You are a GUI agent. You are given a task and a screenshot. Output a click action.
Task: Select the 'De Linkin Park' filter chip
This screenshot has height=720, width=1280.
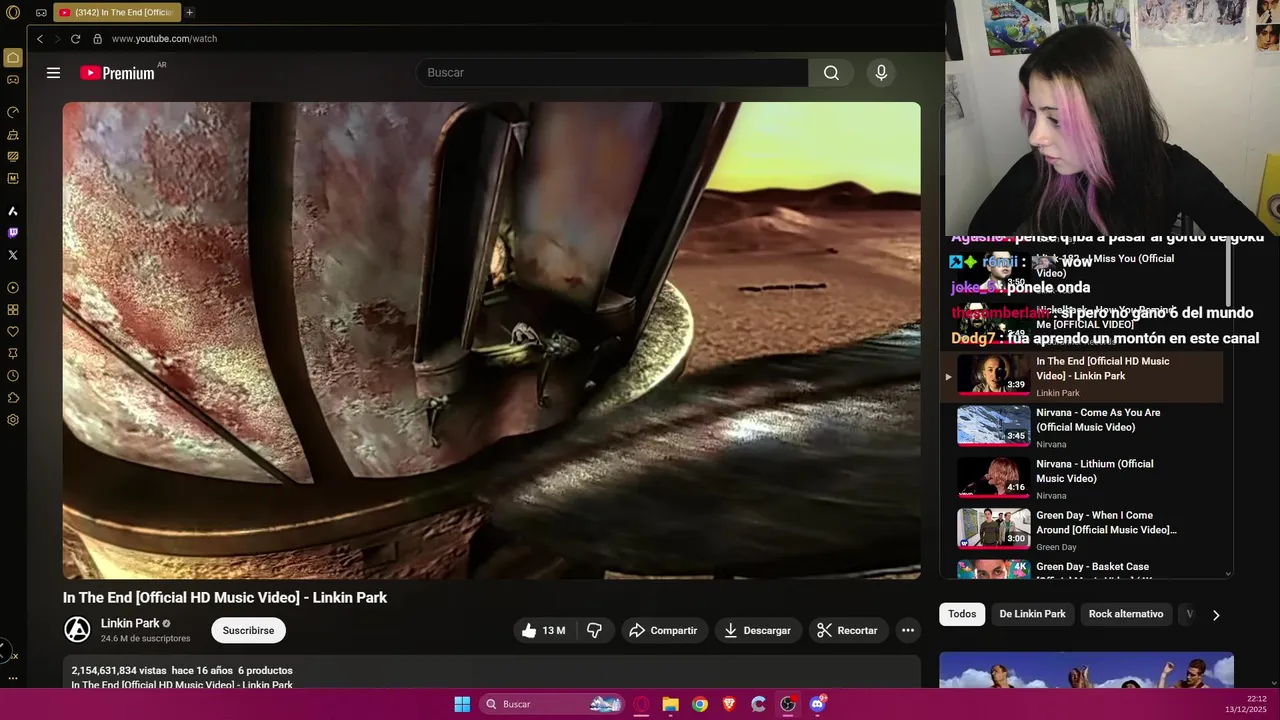(x=1032, y=614)
